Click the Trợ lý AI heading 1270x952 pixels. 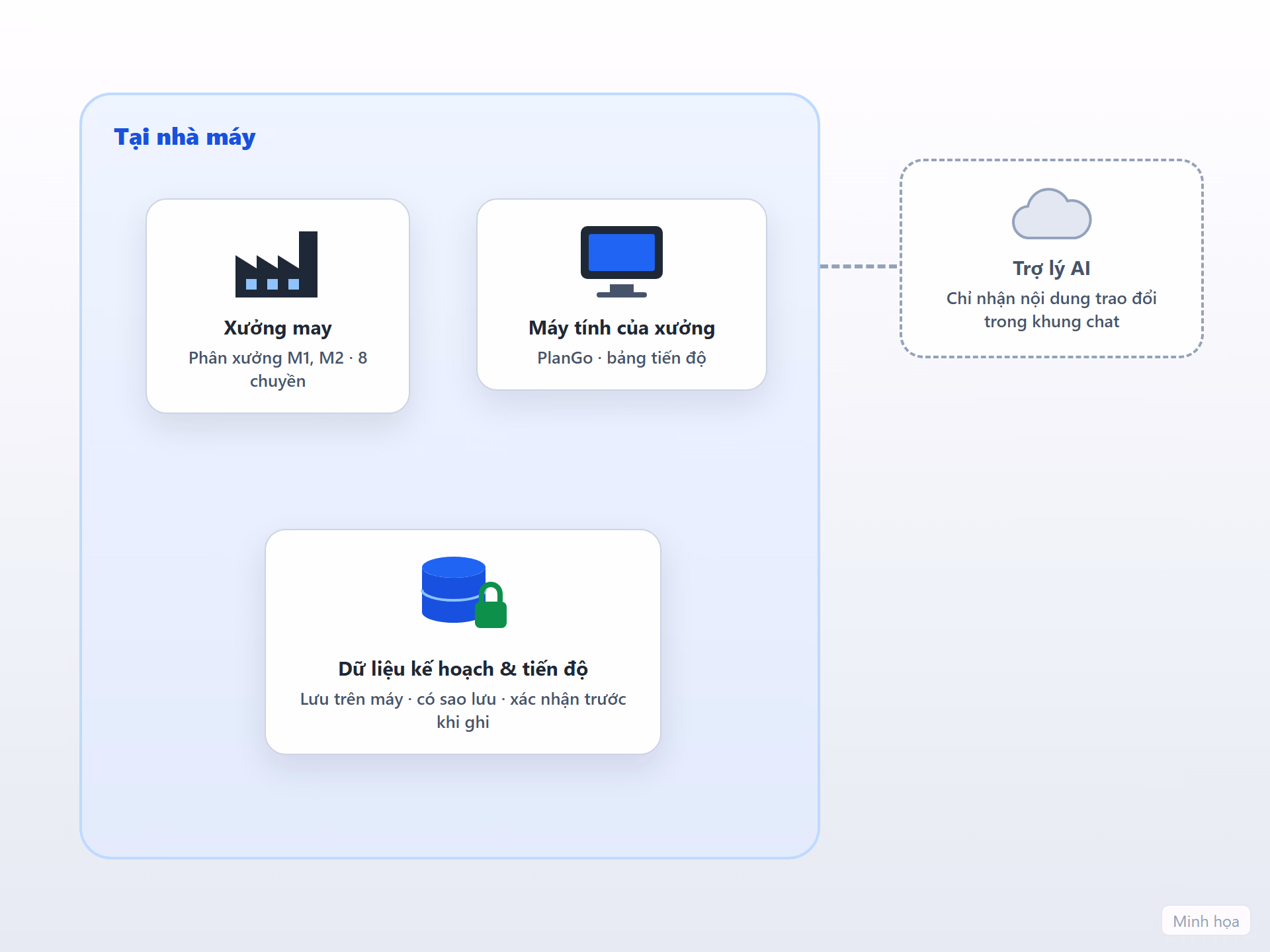1052,268
